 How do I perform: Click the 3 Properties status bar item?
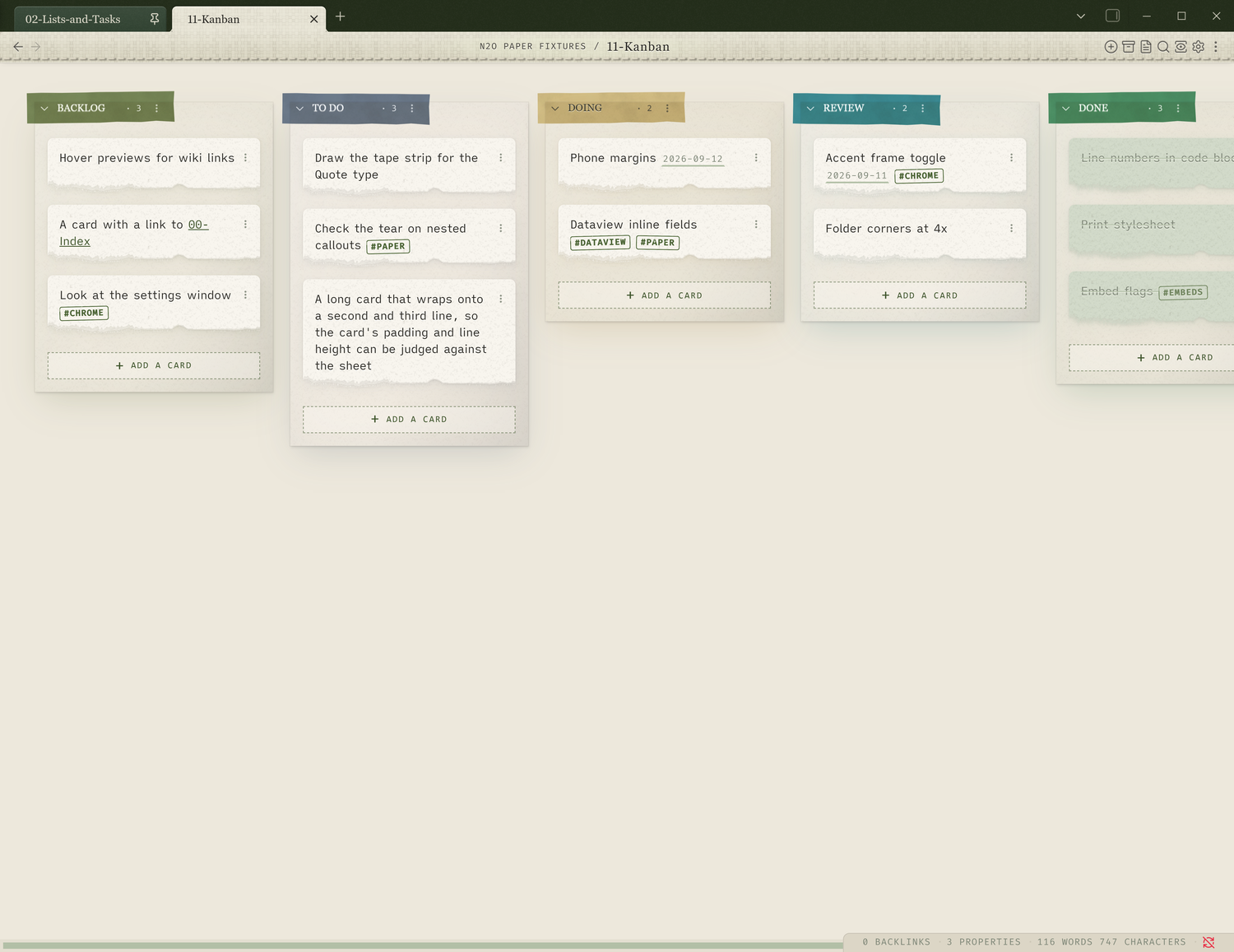(x=983, y=942)
